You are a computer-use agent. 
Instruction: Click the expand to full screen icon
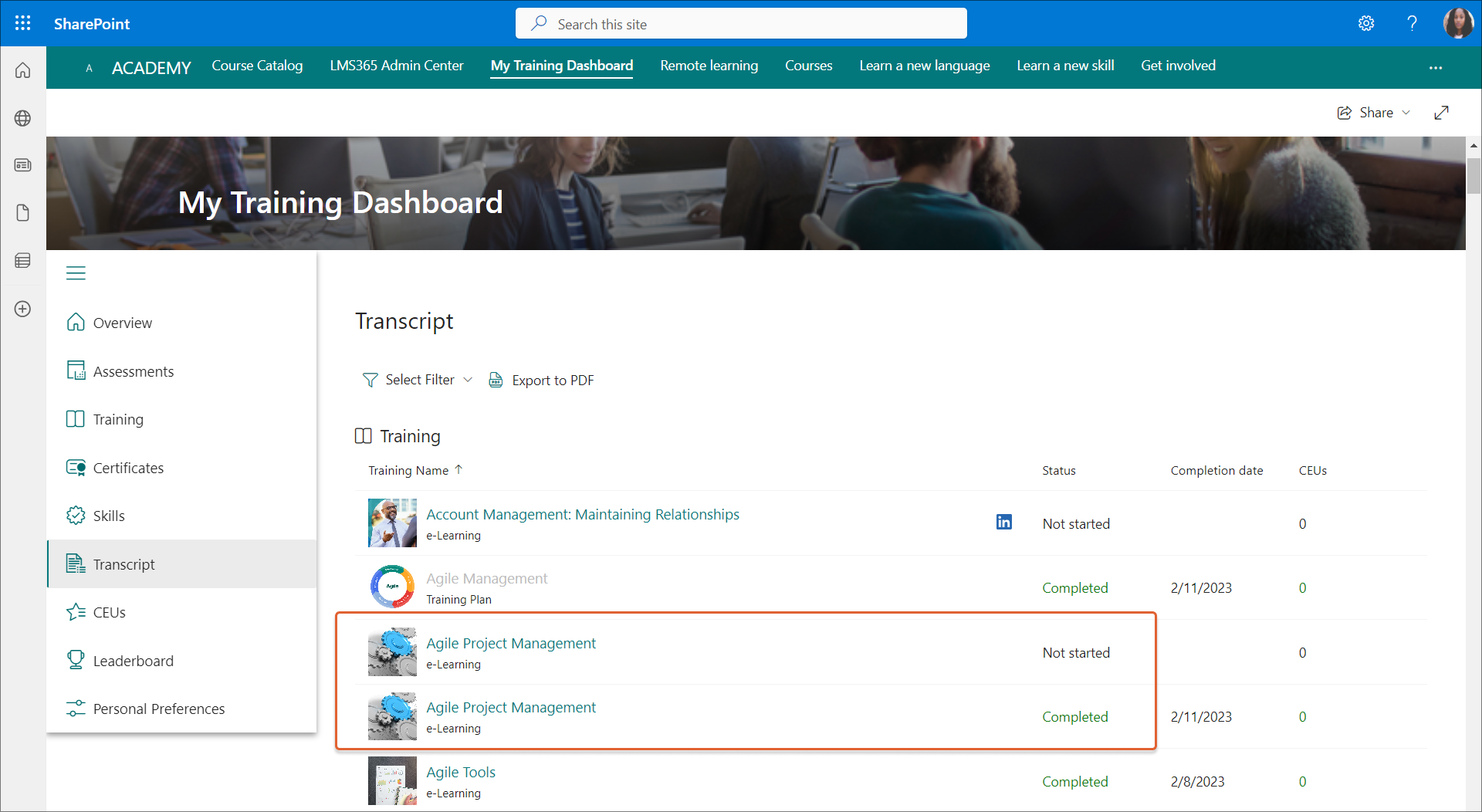1441,113
